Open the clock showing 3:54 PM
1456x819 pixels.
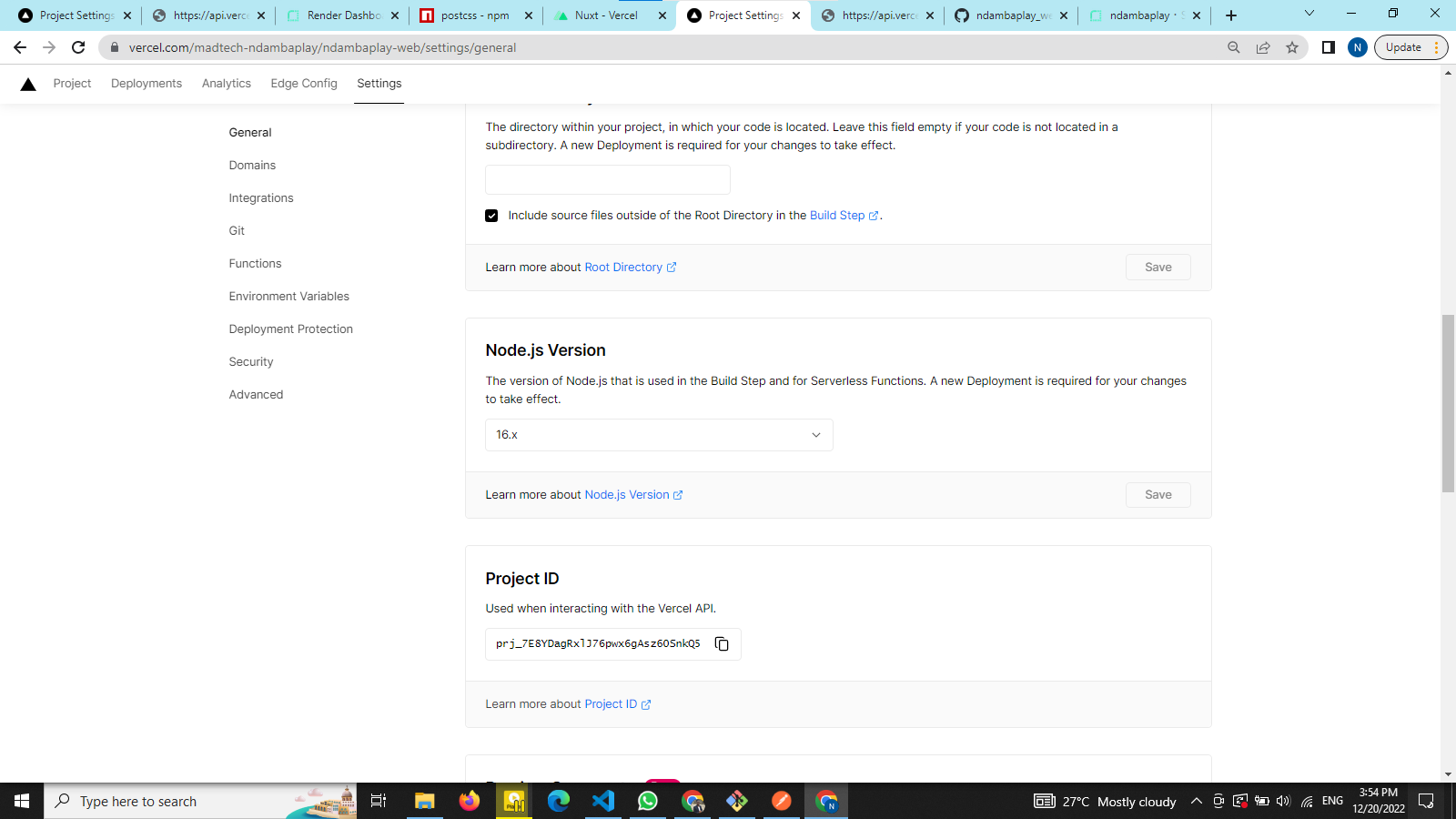[1379, 801]
